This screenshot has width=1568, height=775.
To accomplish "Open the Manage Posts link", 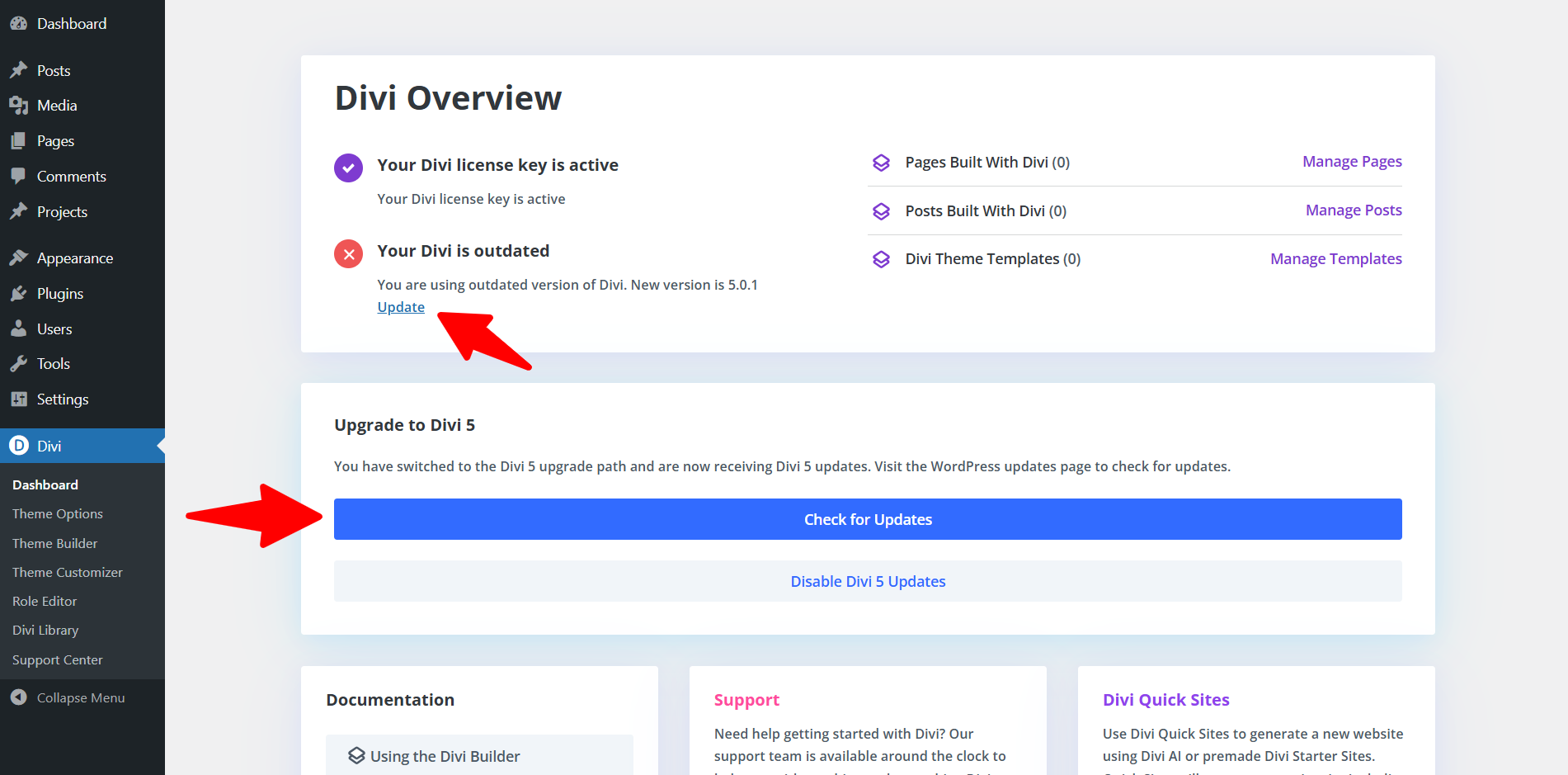I will coord(1354,210).
